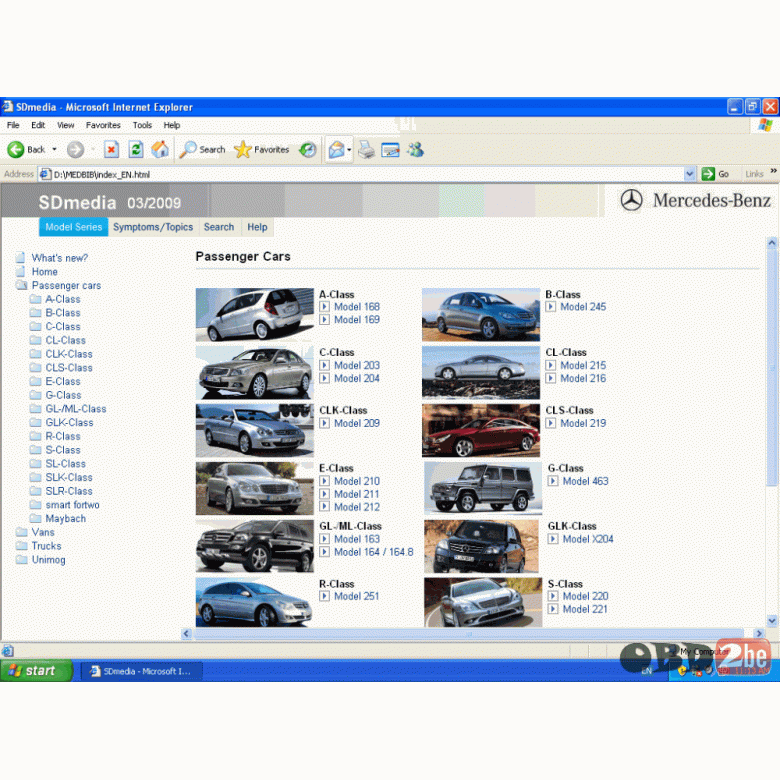Viewport: 780px width, 780px height.
Task: Open the Mail button dropdown arrow
Action: (349, 149)
